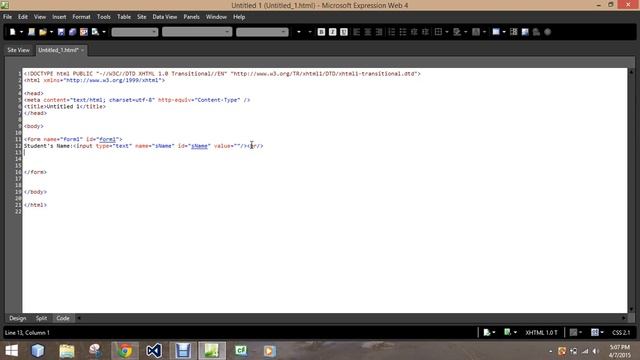
Task: Open the File menu
Action: 7,17
